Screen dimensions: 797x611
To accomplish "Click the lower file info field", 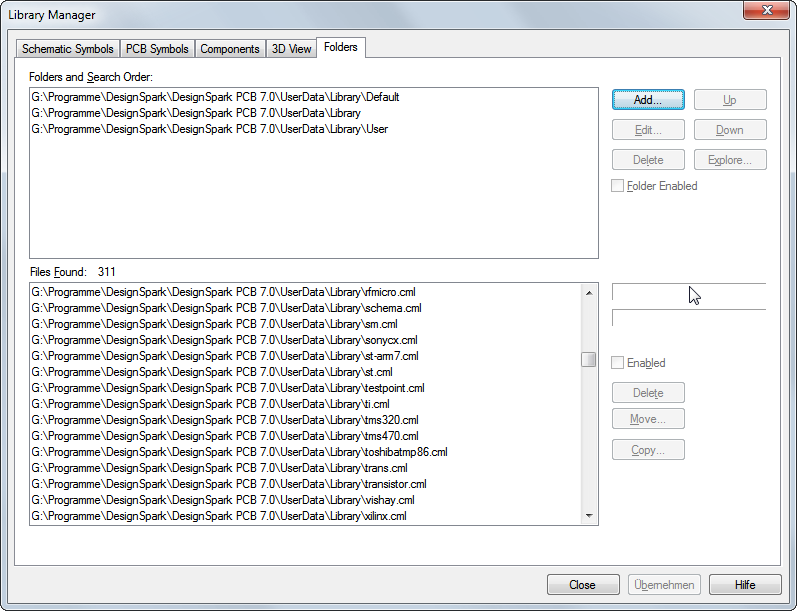I will (x=689, y=318).
